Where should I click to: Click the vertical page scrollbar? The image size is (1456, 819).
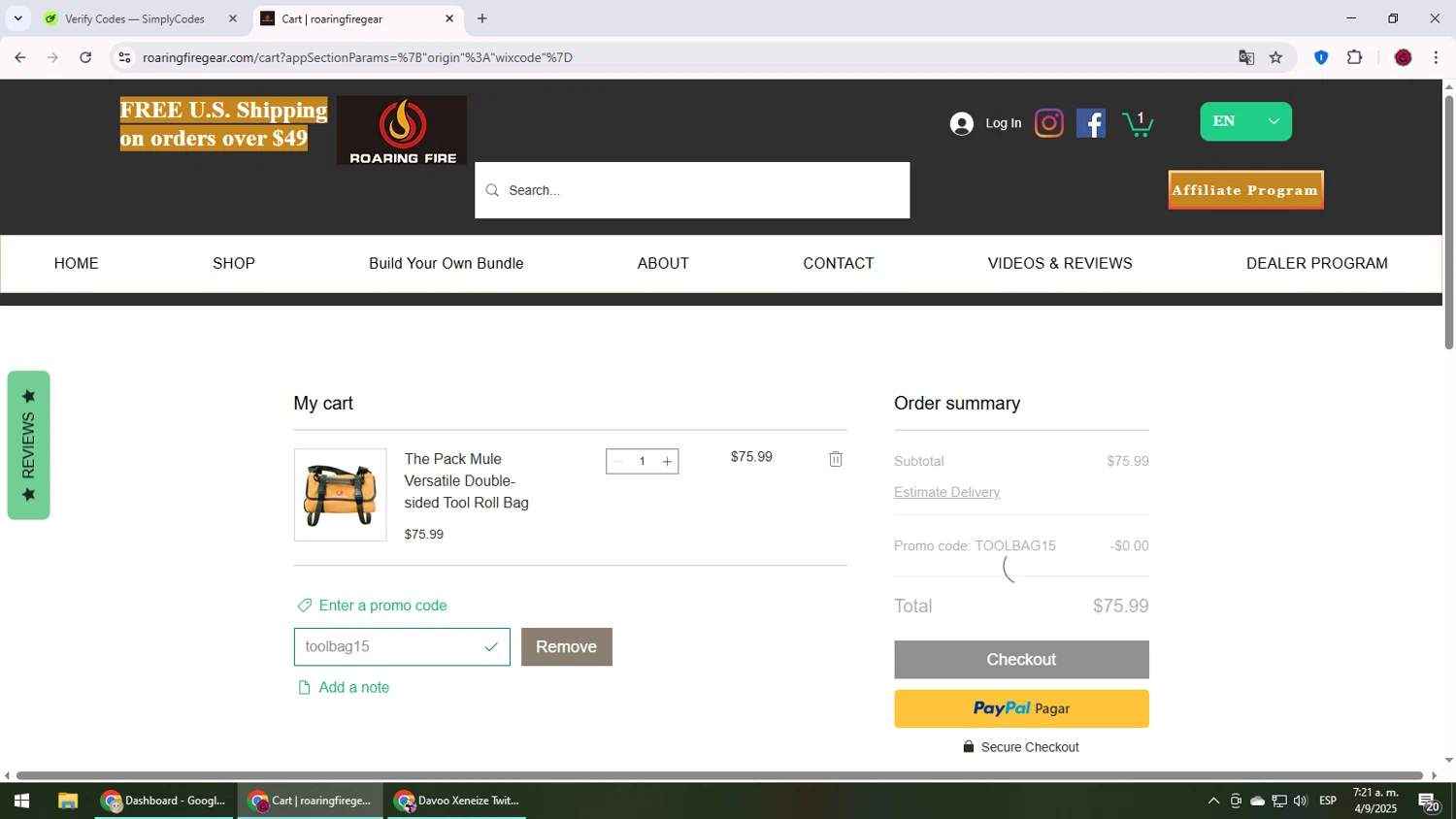tap(1449, 223)
